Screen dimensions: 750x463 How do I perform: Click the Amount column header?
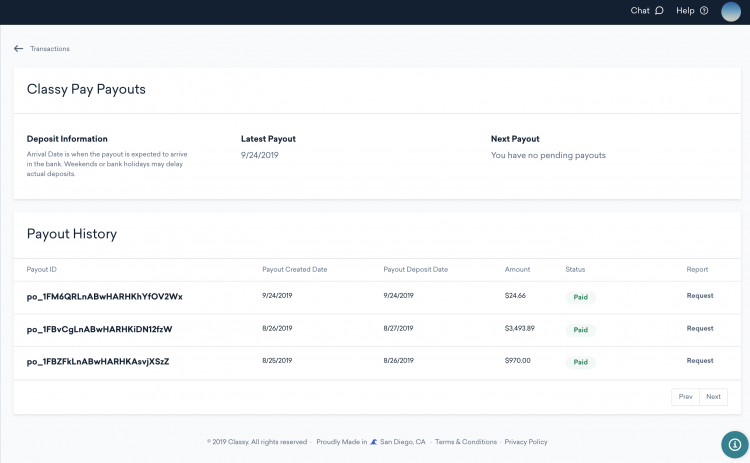[517, 269]
